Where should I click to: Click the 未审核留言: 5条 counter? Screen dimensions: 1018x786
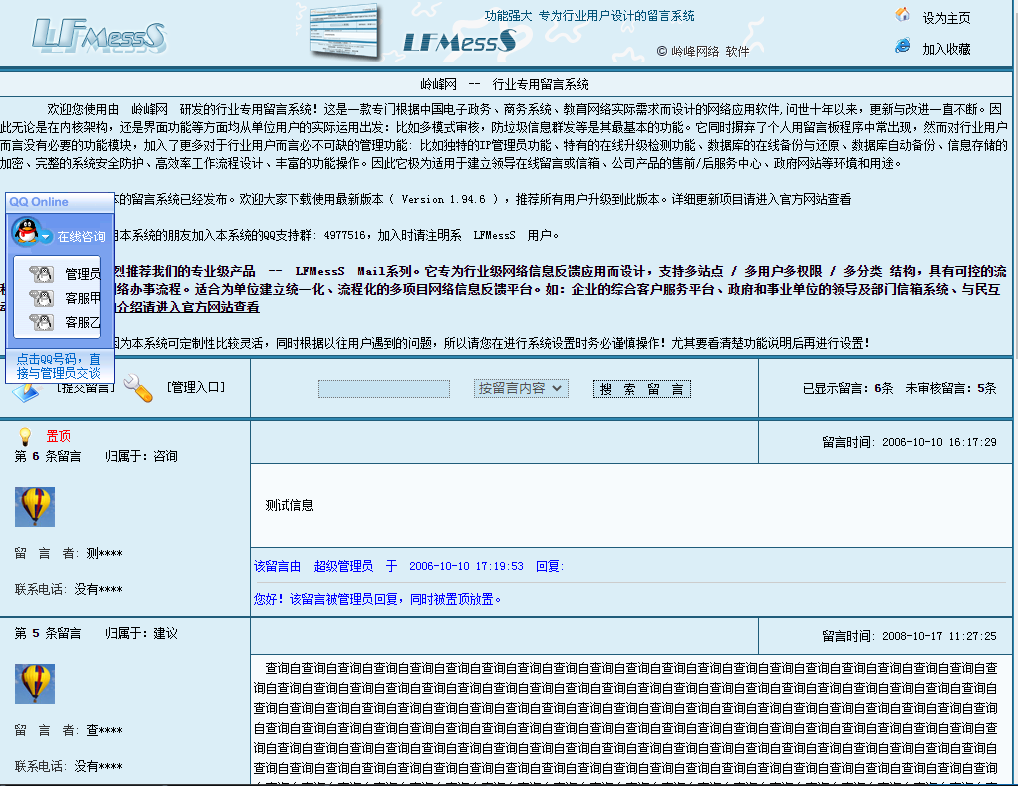(950, 388)
